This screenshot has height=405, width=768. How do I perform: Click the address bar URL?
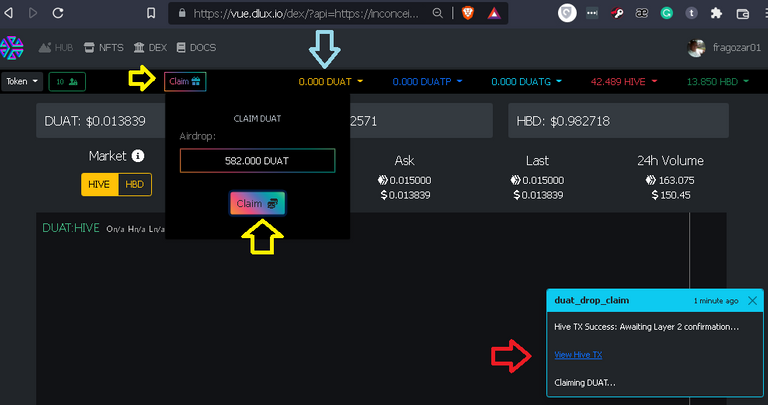click(x=306, y=14)
